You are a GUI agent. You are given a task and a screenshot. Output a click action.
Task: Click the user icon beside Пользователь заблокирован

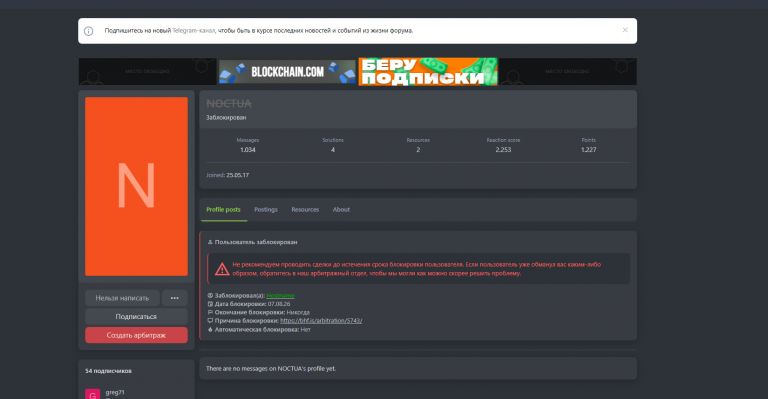click(x=210, y=242)
